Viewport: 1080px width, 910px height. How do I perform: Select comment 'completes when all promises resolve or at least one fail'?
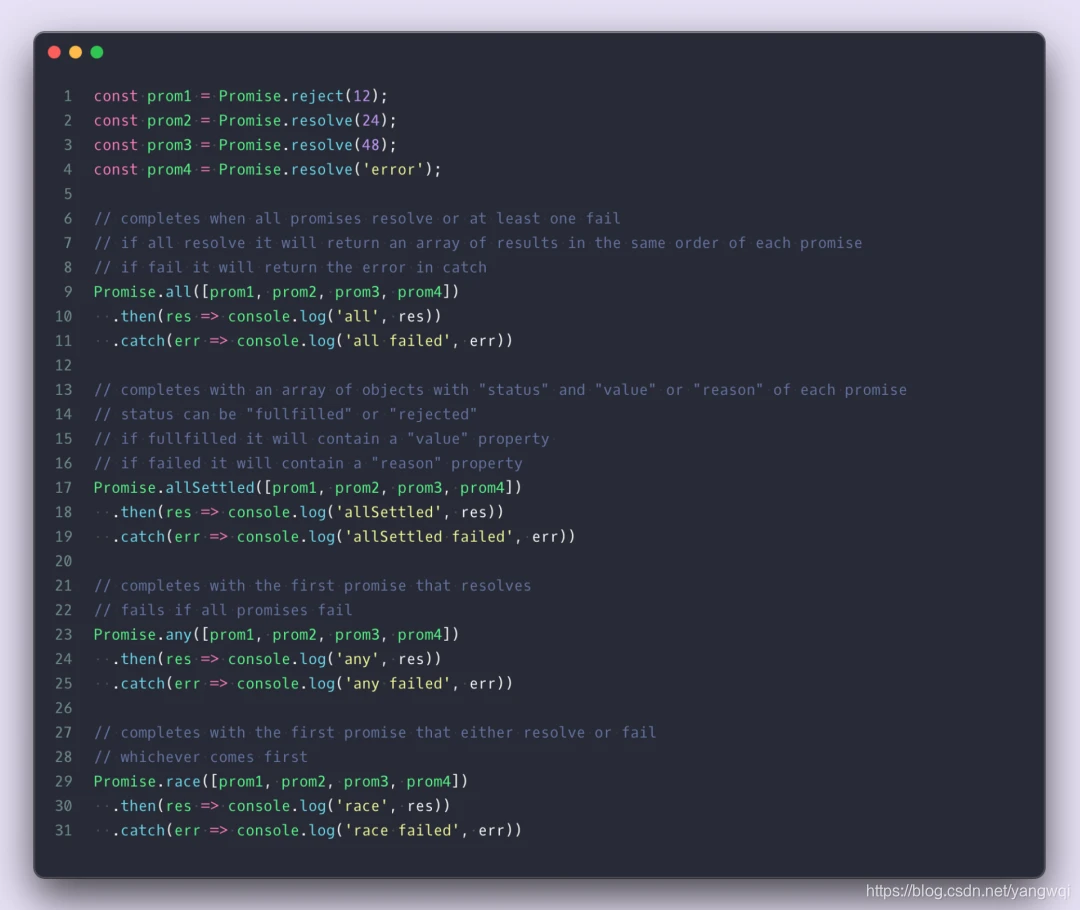coord(357,218)
